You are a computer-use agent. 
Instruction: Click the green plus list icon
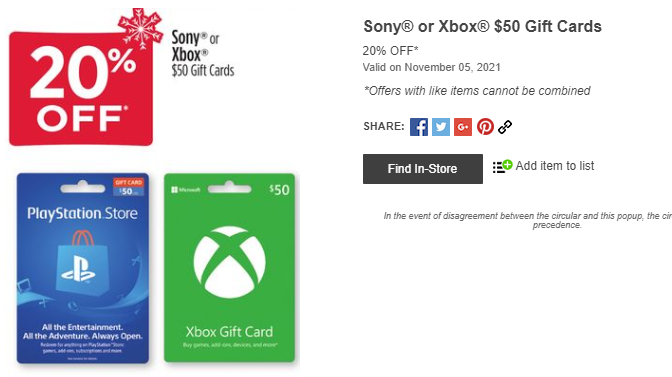point(502,166)
